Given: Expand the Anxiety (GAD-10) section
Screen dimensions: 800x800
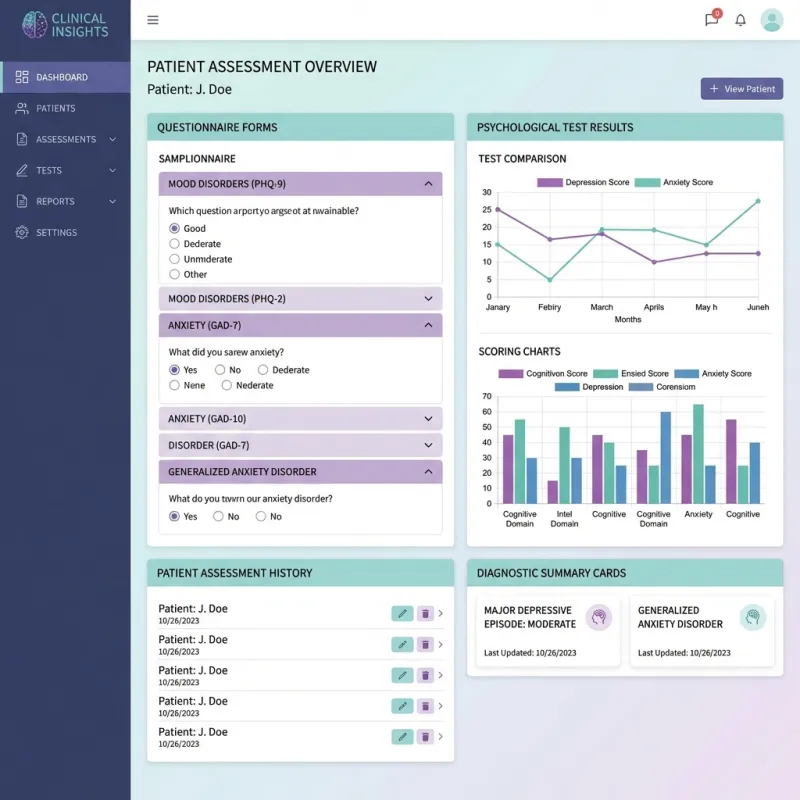Looking at the screenshot, I should [x=428, y=419].
